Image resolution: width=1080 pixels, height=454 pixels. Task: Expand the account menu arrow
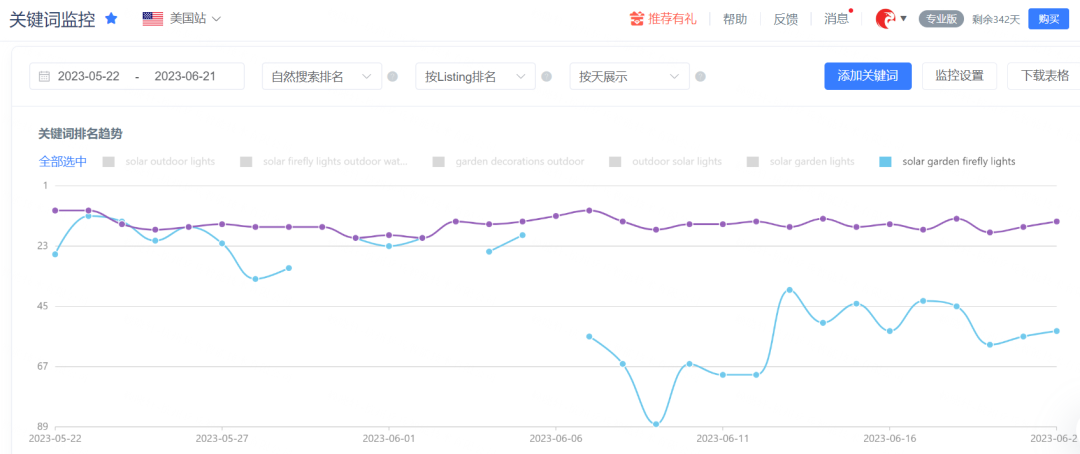pyautogui.click(x=903, y=19)
